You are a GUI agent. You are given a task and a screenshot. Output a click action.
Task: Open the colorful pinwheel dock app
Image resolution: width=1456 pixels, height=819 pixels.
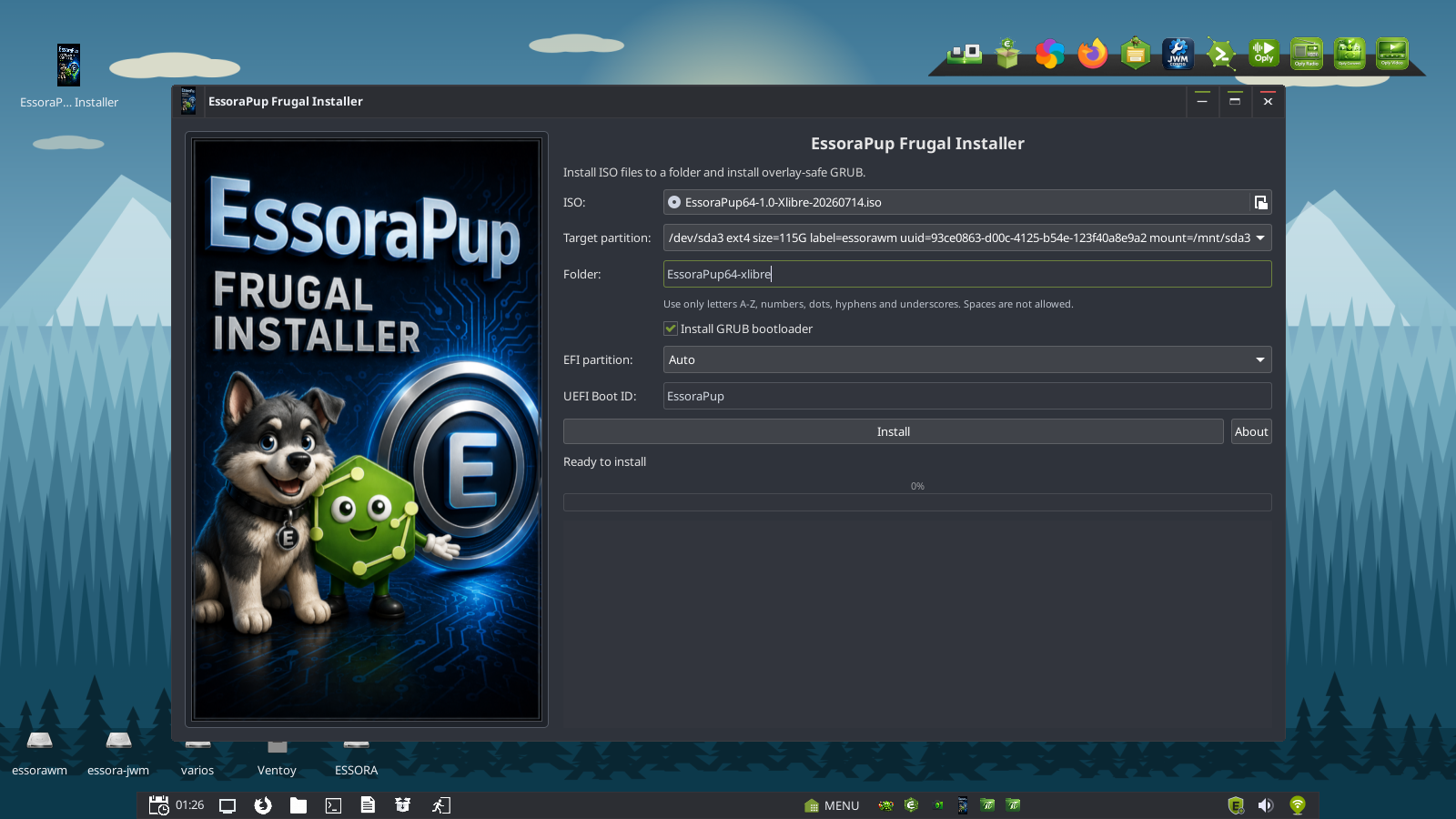click(1049, 55)
